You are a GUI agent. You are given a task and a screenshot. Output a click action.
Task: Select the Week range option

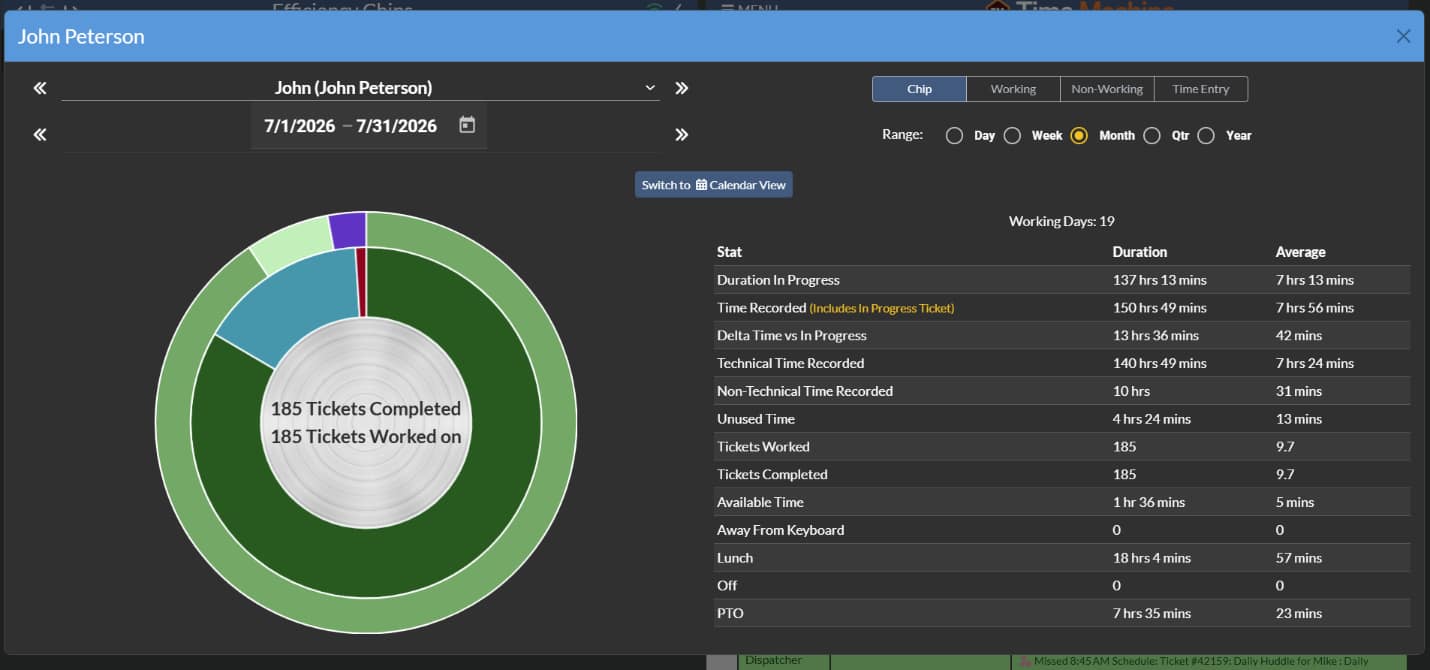pos(1012,136)
